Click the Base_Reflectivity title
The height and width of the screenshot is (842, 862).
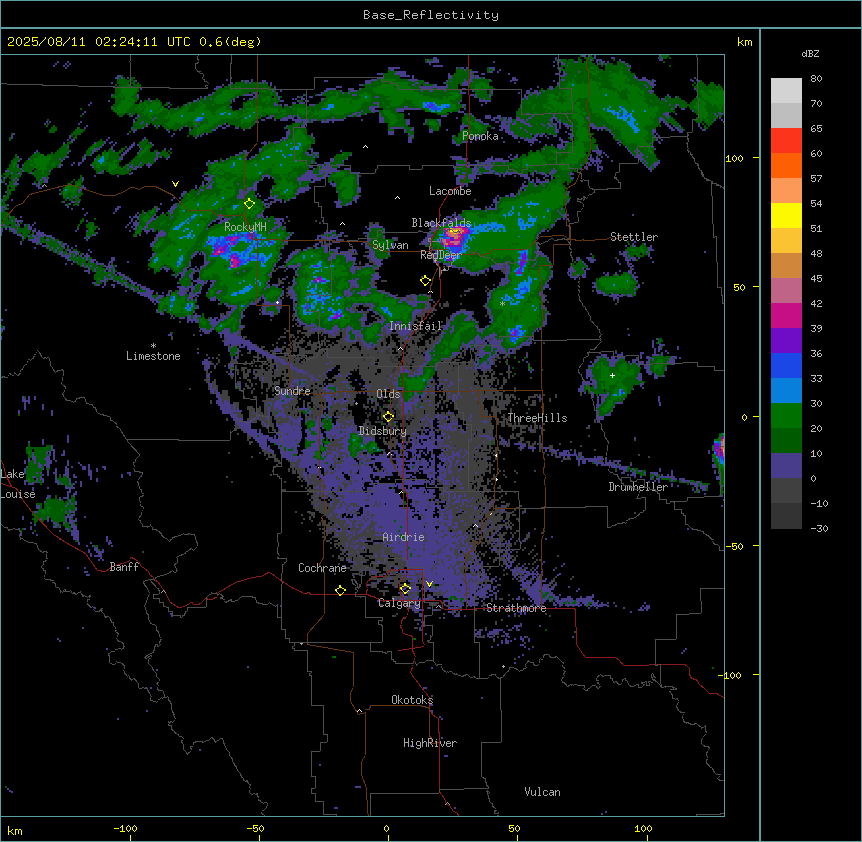431,15
